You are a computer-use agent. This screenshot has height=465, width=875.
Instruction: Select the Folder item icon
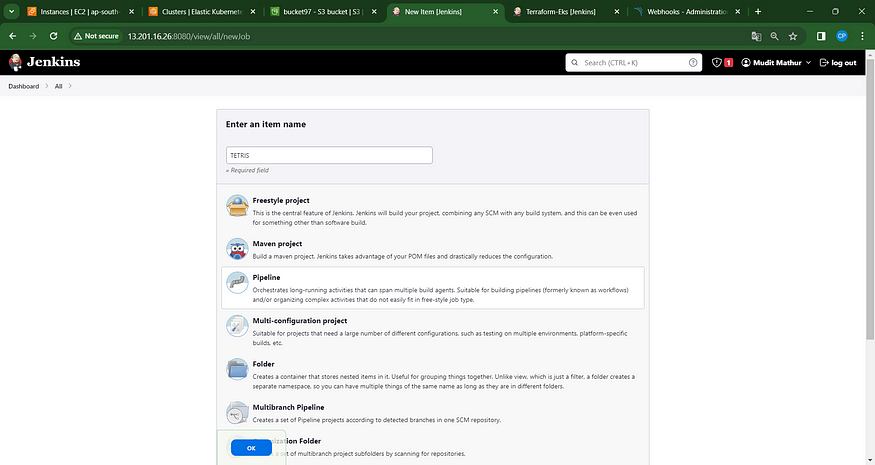tap(237, 369)
